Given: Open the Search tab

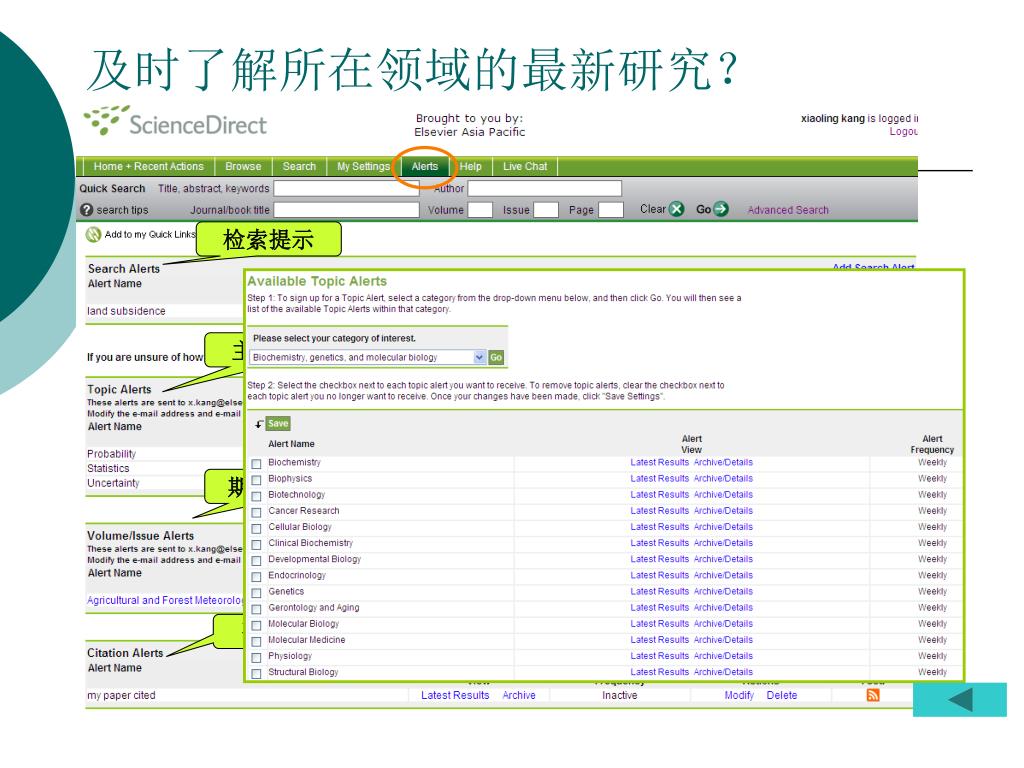Looking at the screenshot, I should click(299, 167).
